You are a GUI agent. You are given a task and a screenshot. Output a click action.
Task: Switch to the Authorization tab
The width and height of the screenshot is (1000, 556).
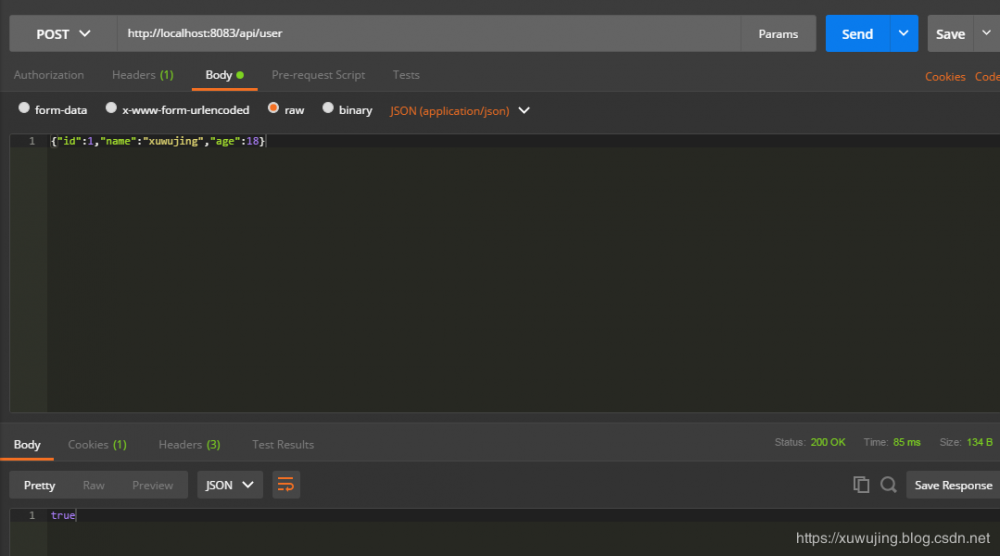click(x=48, y=75)
